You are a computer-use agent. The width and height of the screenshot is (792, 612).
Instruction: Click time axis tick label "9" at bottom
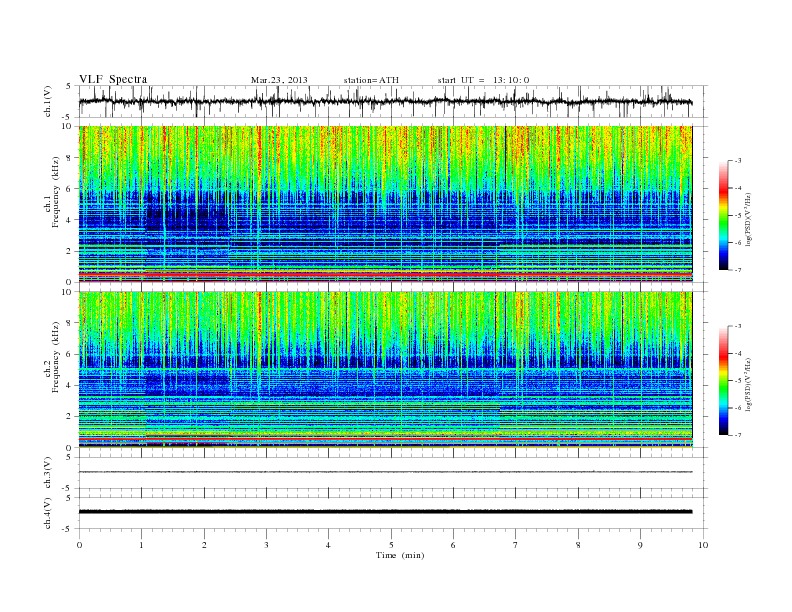pos(640,545)
